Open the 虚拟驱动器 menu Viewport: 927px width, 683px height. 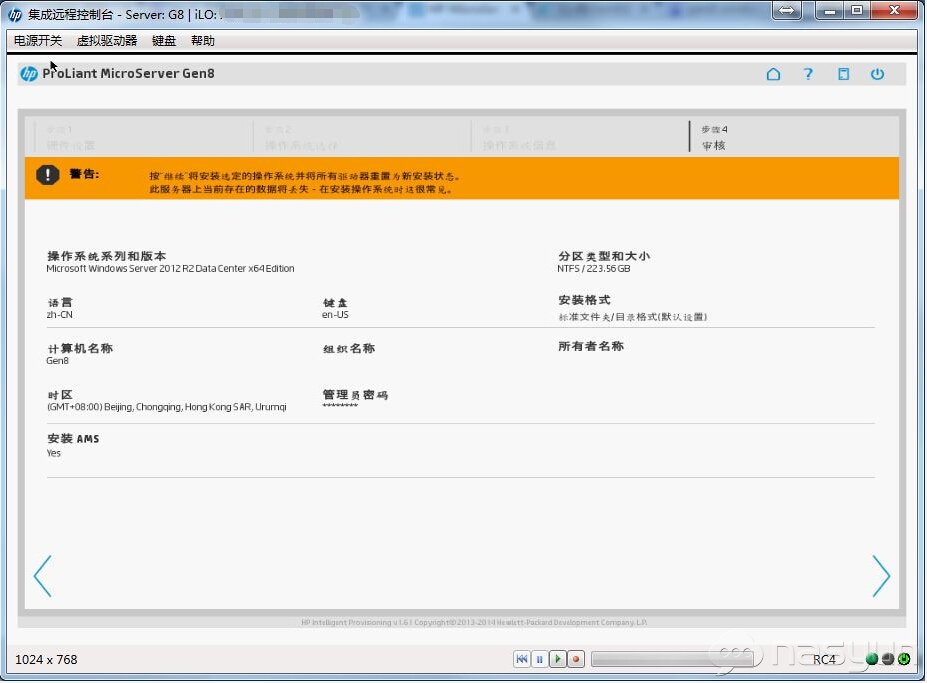(x=107, y=41)
